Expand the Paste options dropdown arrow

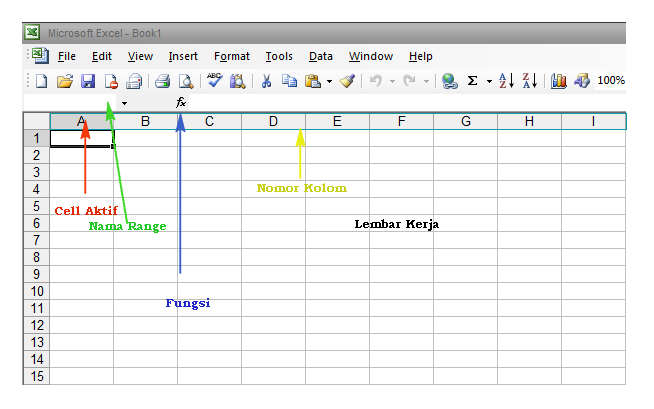(329, 81)
